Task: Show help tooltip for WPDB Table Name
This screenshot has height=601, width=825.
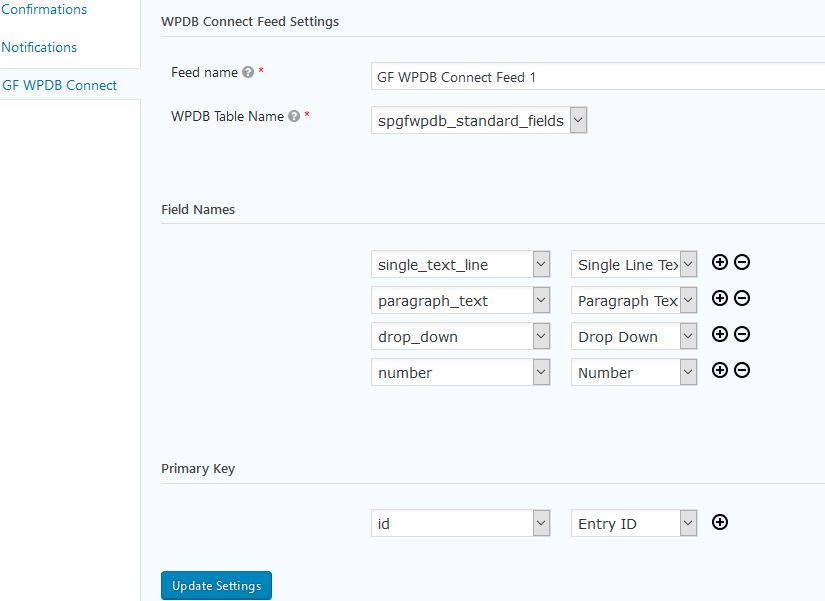Action: (294, 116)
